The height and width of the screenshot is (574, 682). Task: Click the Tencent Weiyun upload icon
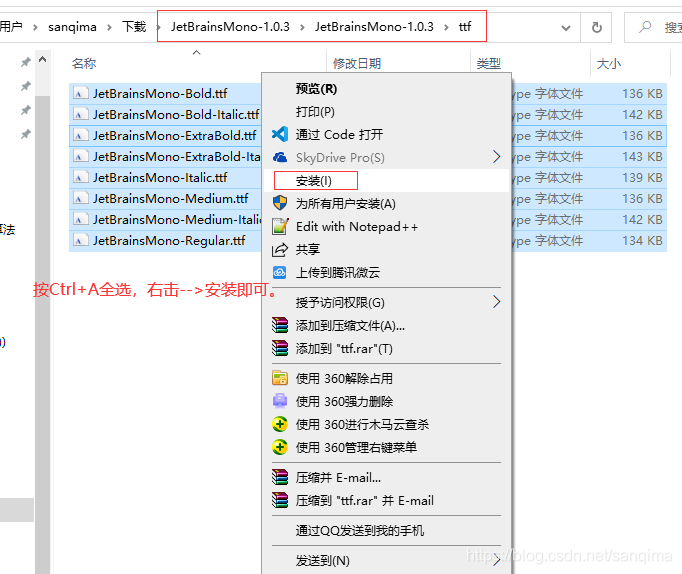pos(279,272)
